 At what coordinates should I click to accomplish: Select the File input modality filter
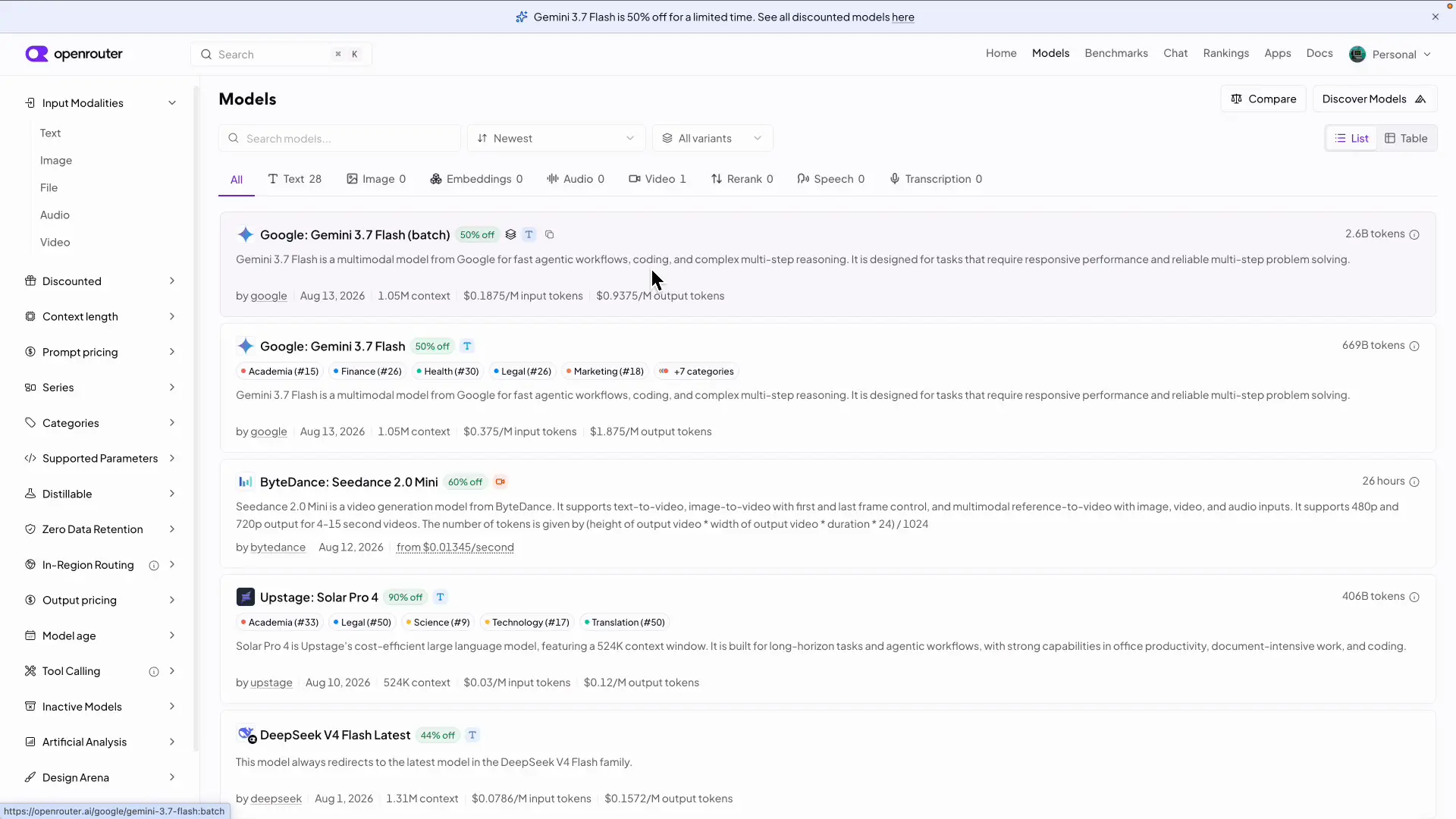point(49,187)
